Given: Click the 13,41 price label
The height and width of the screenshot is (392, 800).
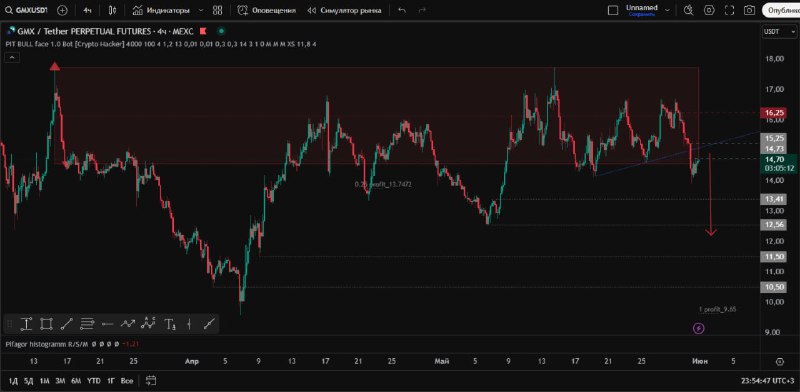Looking at the screenshot, I should coord(772,199).
